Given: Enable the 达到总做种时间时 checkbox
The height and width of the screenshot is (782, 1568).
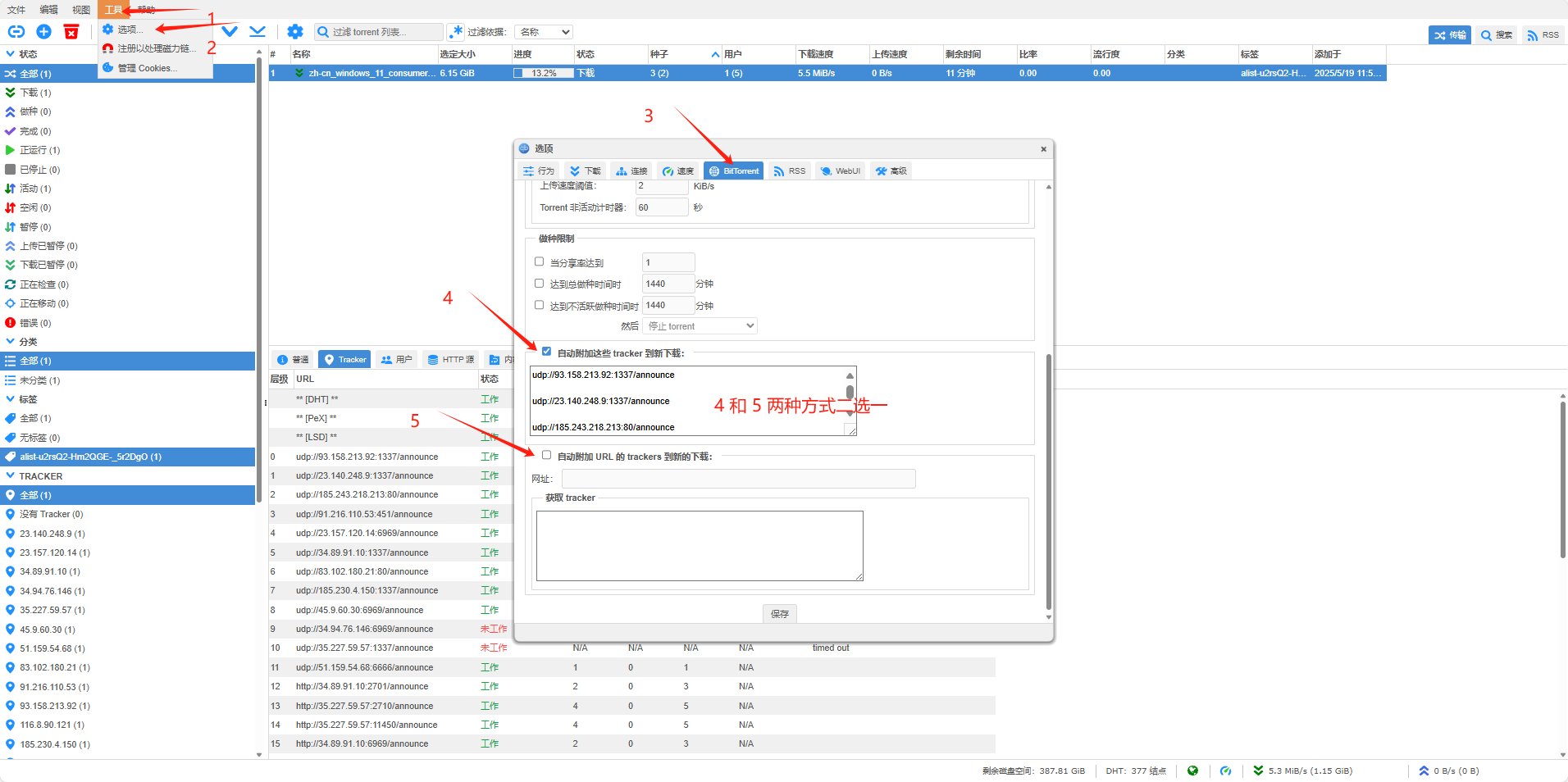Looking at the screenshot, I should tap(539, 283).
